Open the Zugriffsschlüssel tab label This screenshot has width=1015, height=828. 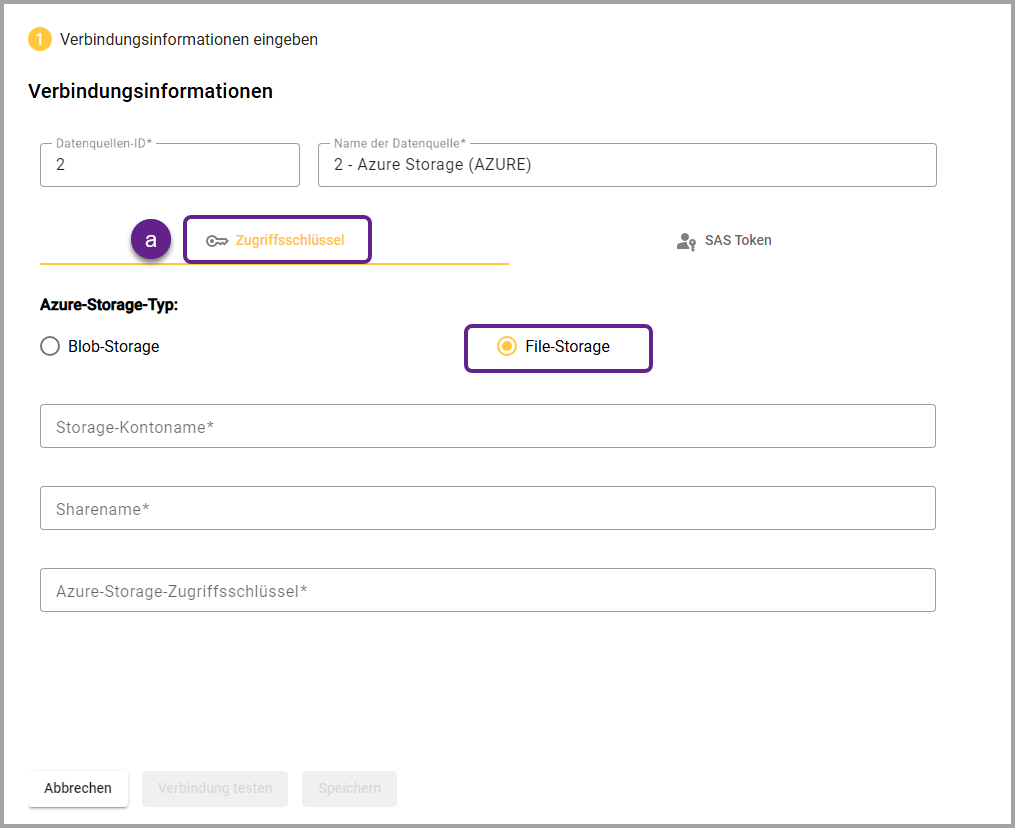289,241
